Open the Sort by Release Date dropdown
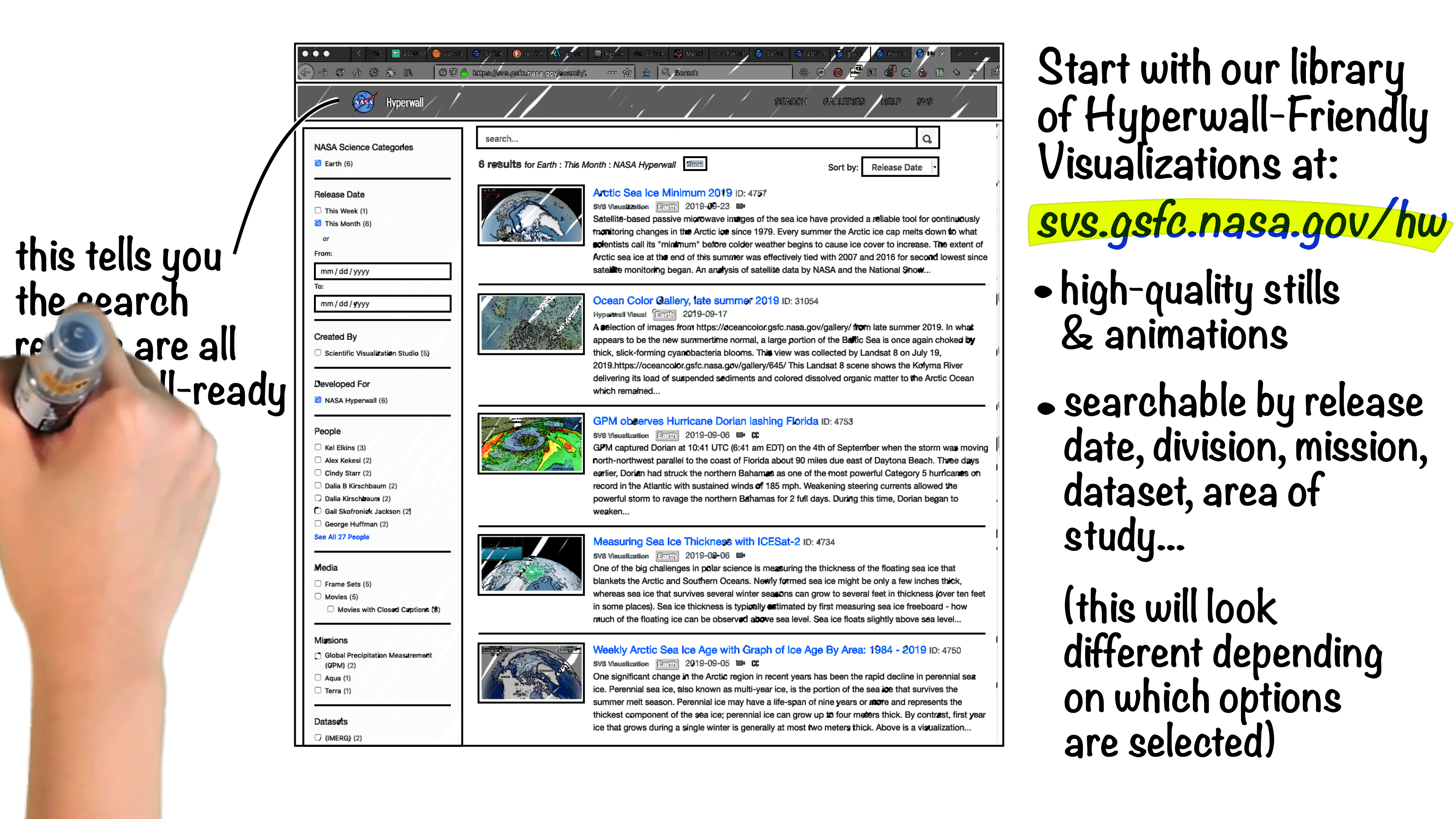 (900, 167)
